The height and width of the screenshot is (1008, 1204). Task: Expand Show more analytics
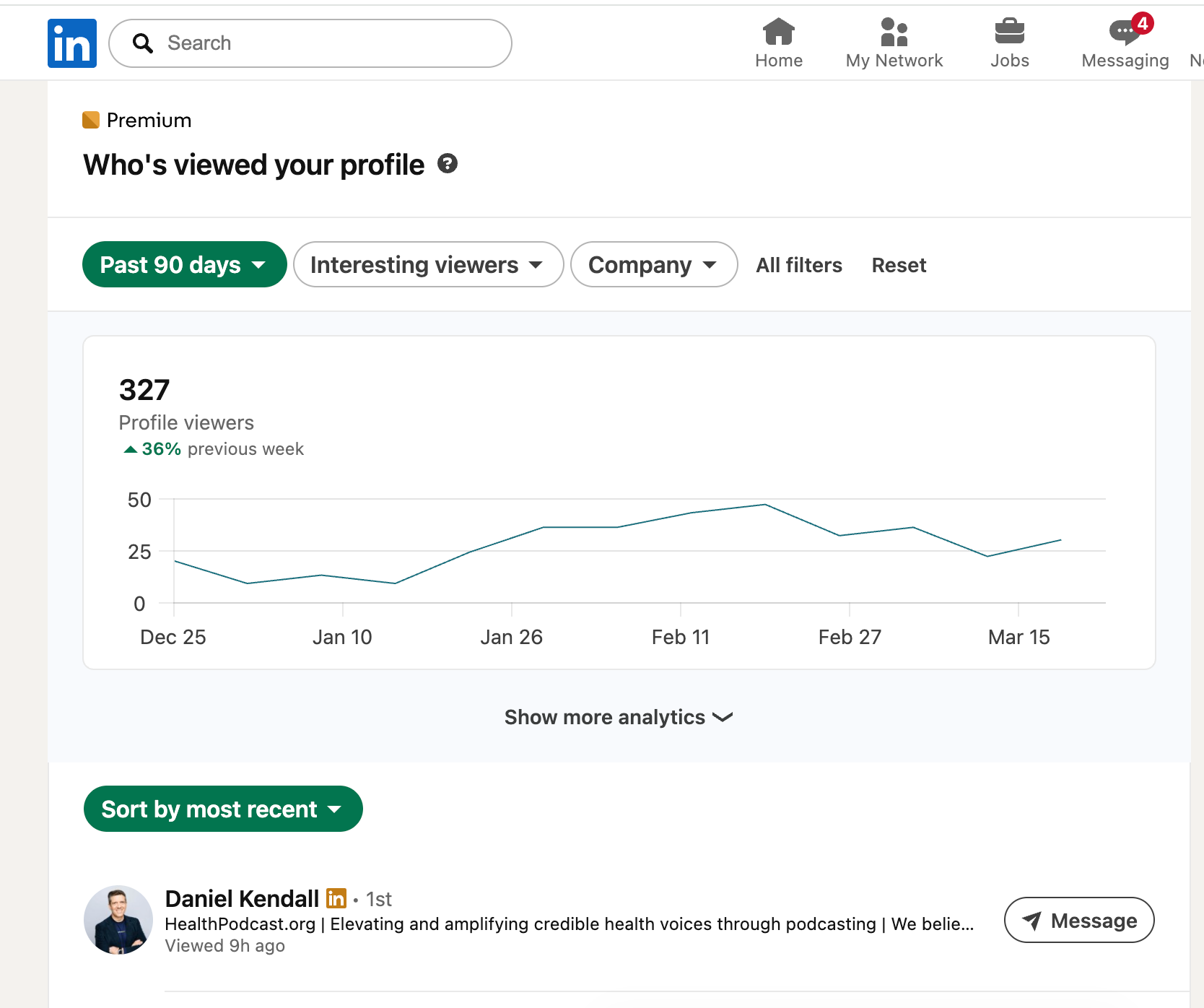pos(618,717)
